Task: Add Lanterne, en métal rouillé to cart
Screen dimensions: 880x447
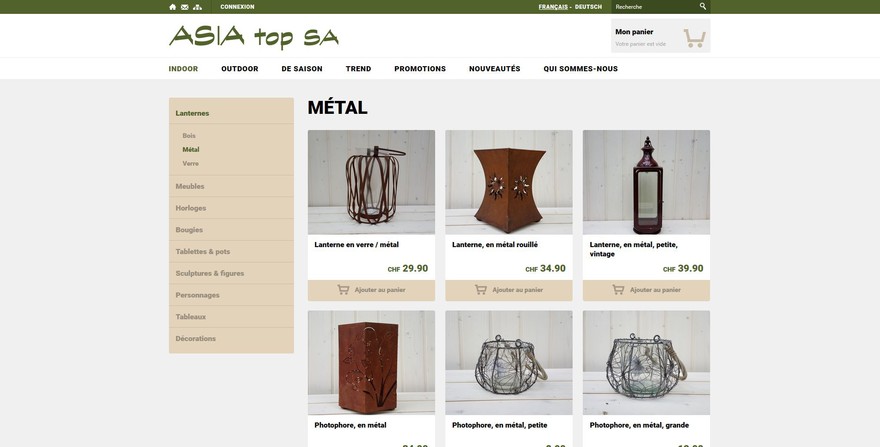Action: pos(508,290)
